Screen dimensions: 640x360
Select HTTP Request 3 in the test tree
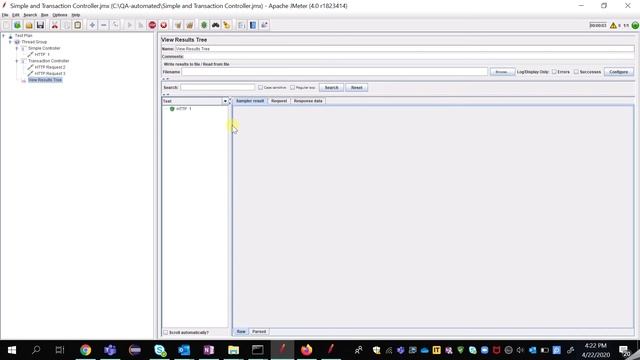[x=50, y=73]
